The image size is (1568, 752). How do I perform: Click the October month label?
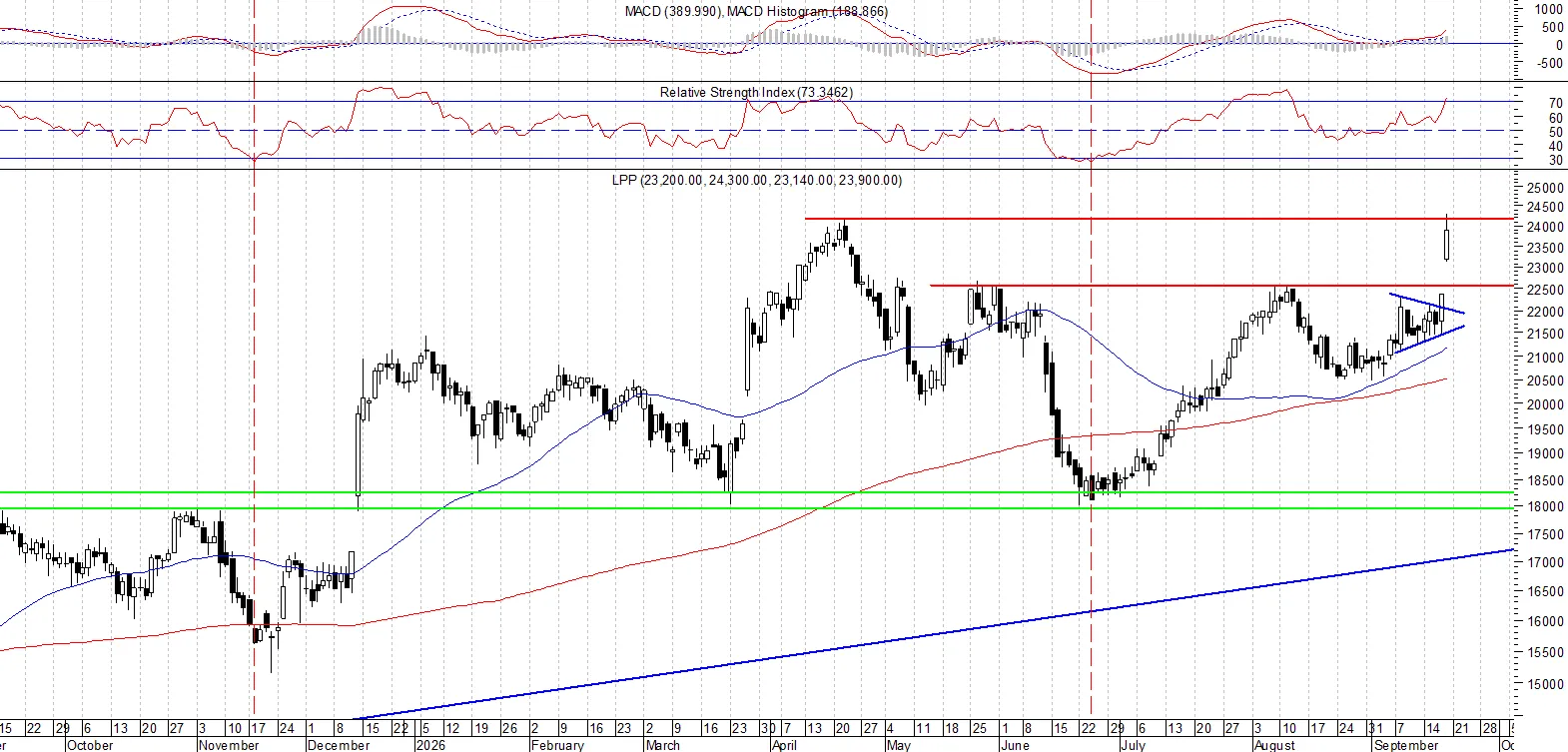click(90, 745)
